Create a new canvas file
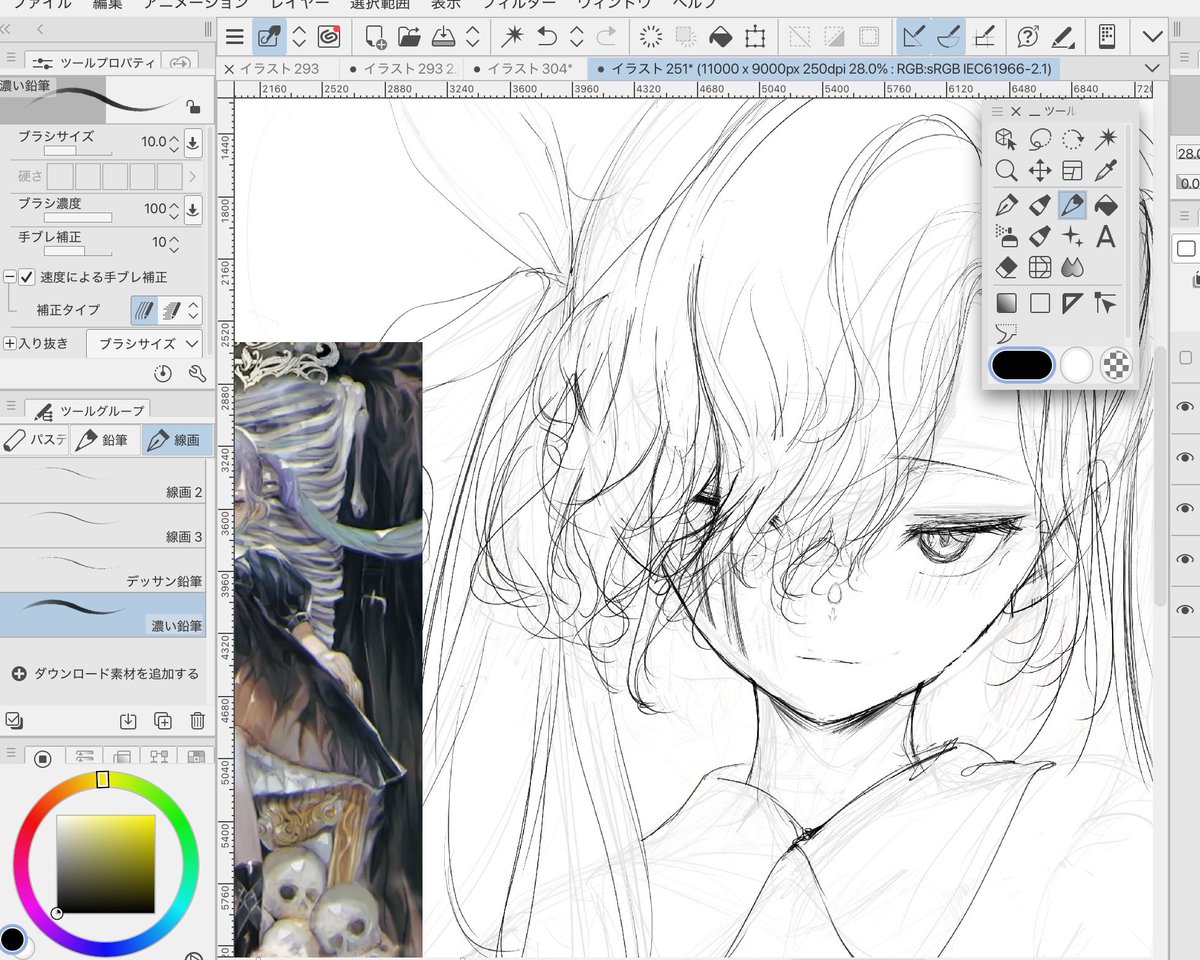This screenshot has width=1200, height=960. tap(376, 37)
